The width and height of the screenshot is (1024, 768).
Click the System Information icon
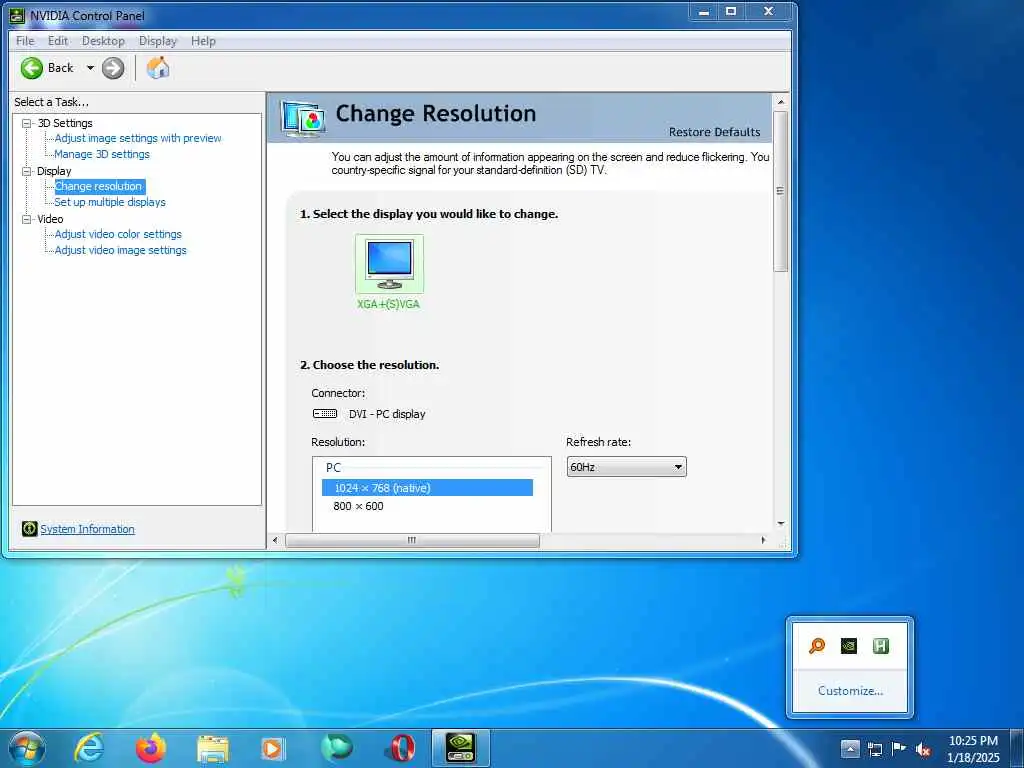(29, 528)
